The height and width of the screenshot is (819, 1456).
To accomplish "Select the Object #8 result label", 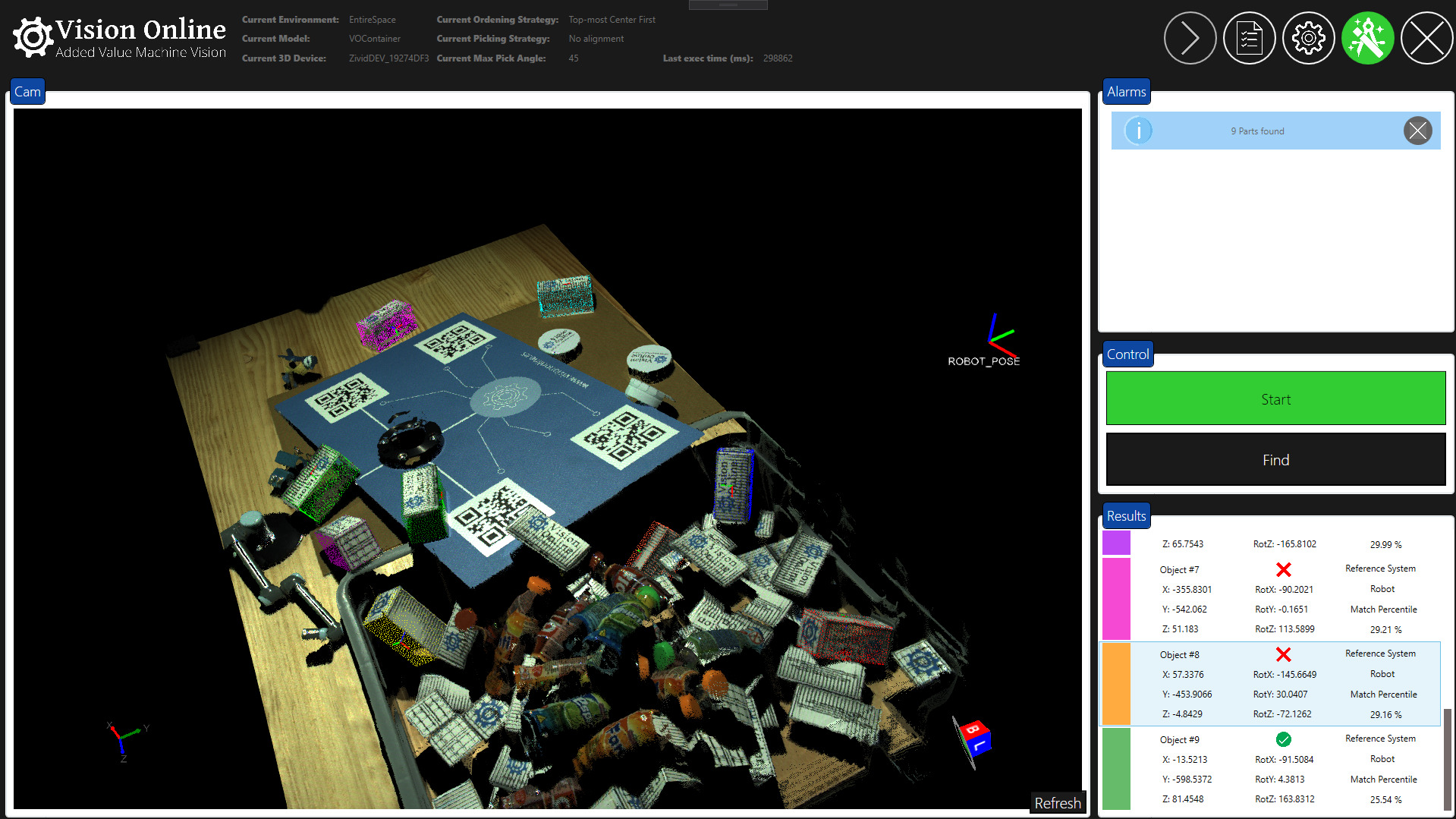I will 1179,655.
